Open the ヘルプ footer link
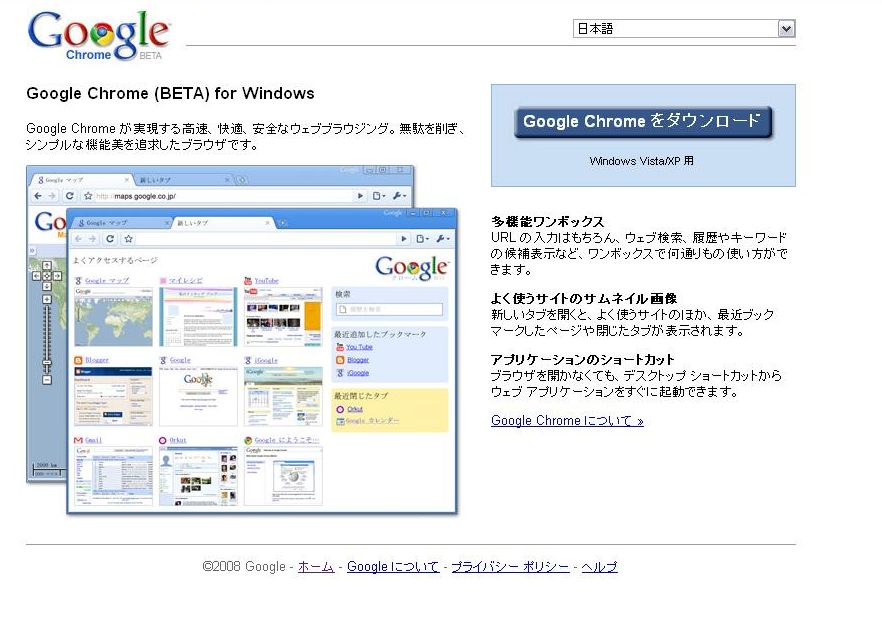Image resolution: width=882 pixels, height=644 pixels. (599, 566)
